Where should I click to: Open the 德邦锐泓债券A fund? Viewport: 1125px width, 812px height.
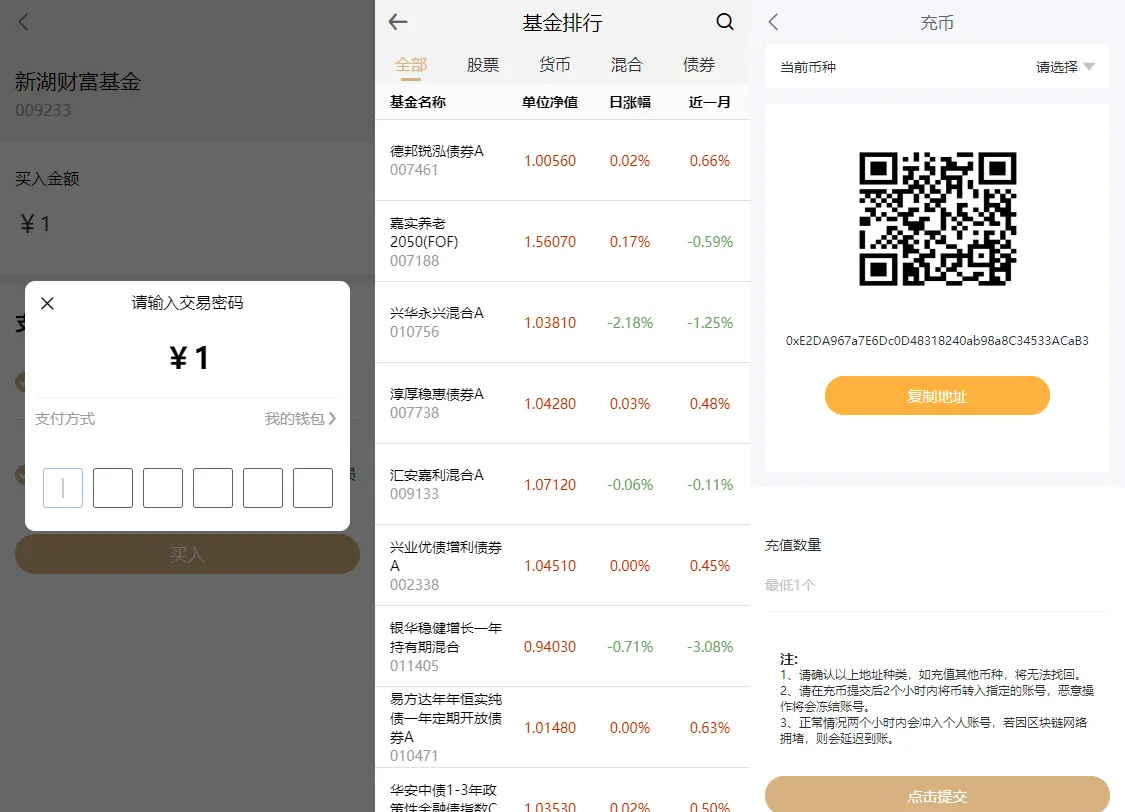pos(562,160)
